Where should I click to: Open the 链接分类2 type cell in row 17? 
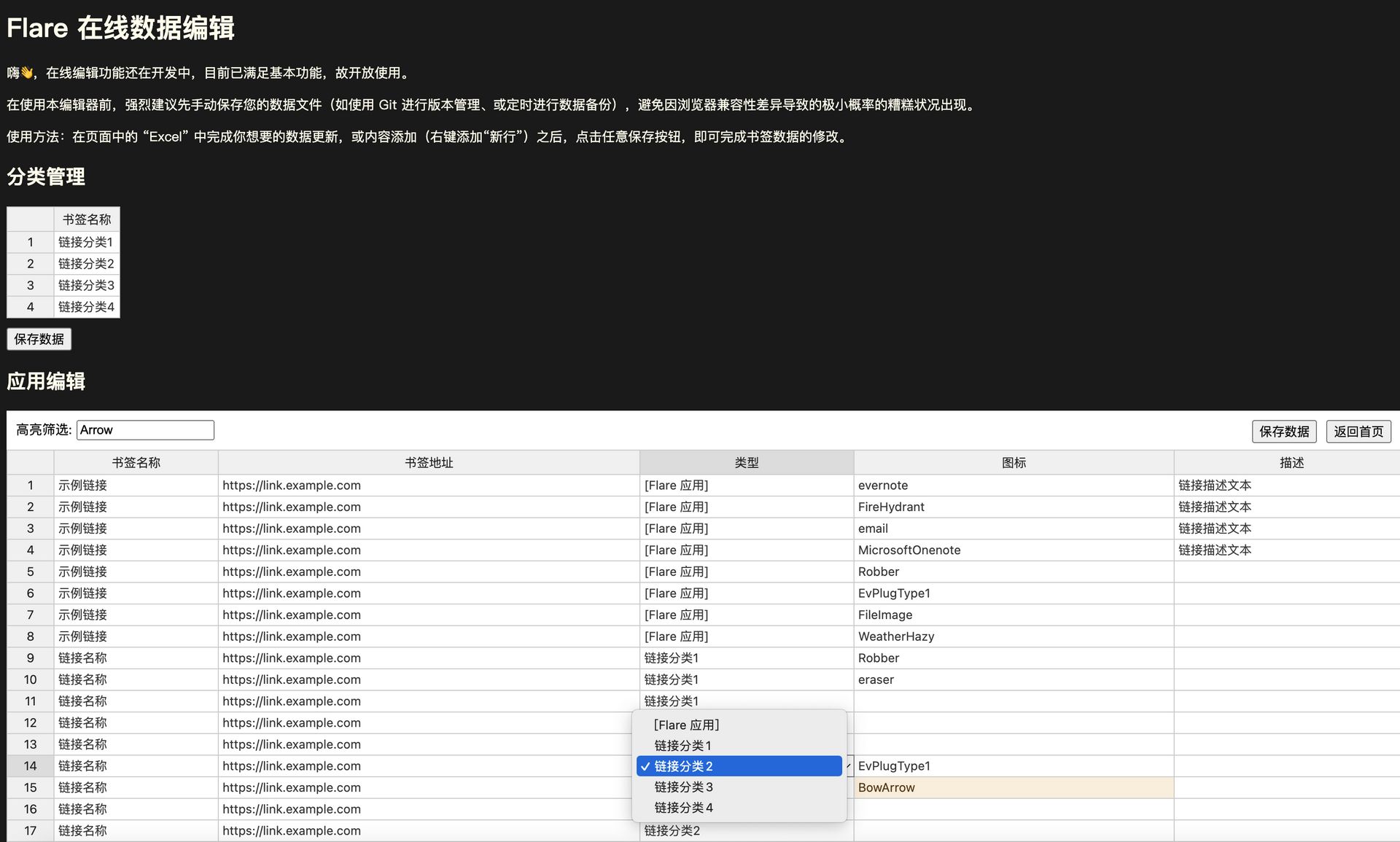click(x=746, y=831)
